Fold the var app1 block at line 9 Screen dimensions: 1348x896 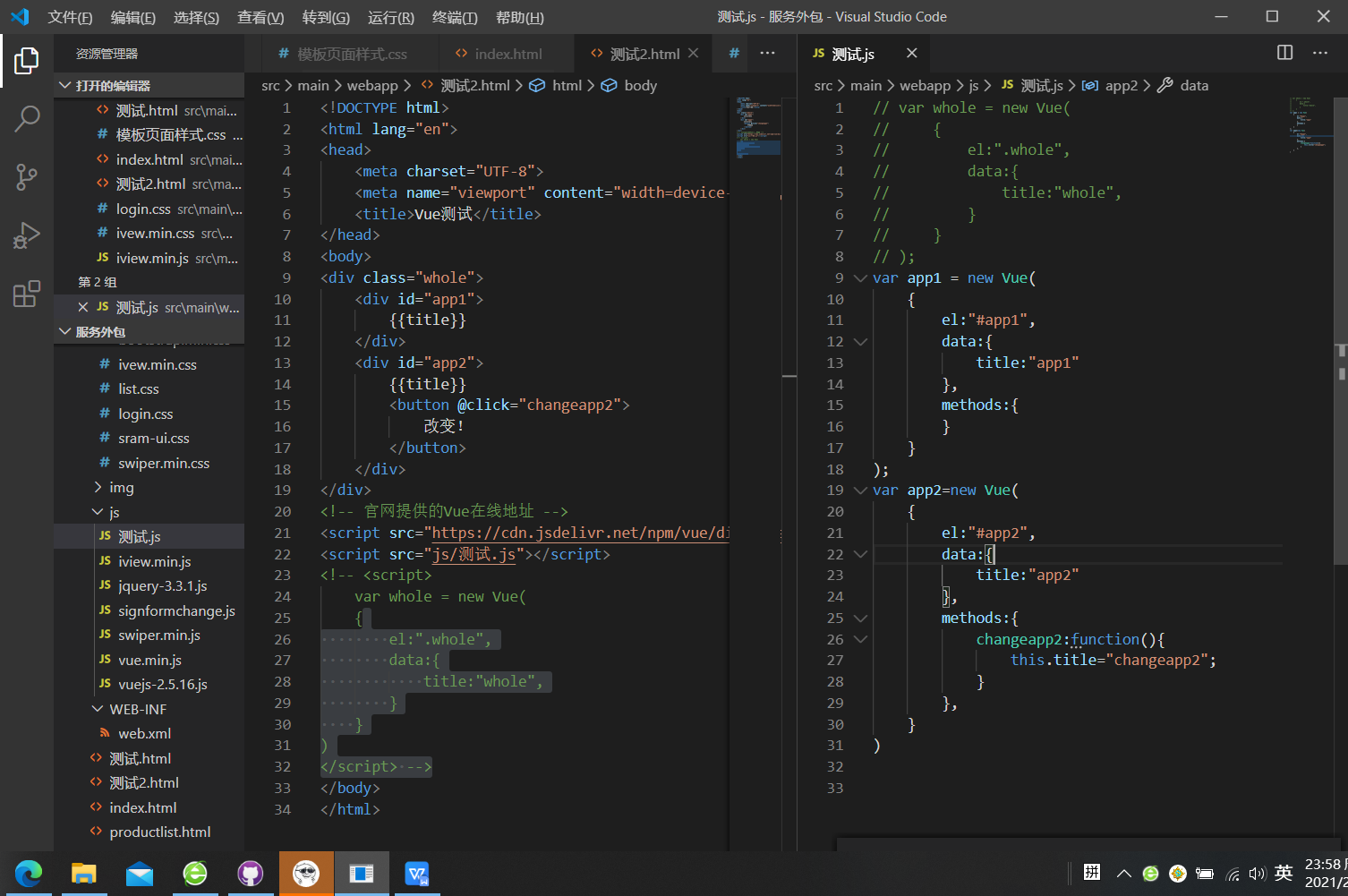(x=860, y=277)
